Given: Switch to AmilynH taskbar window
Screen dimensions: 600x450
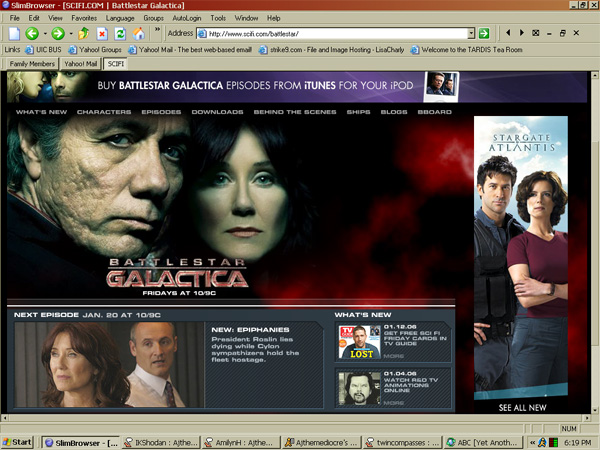Looking at the screenshot, I should (241, 443).
